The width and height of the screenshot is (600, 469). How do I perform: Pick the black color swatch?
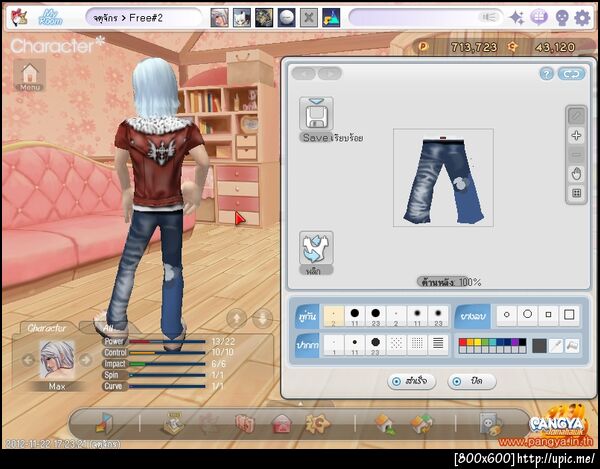tap(522, 342)
